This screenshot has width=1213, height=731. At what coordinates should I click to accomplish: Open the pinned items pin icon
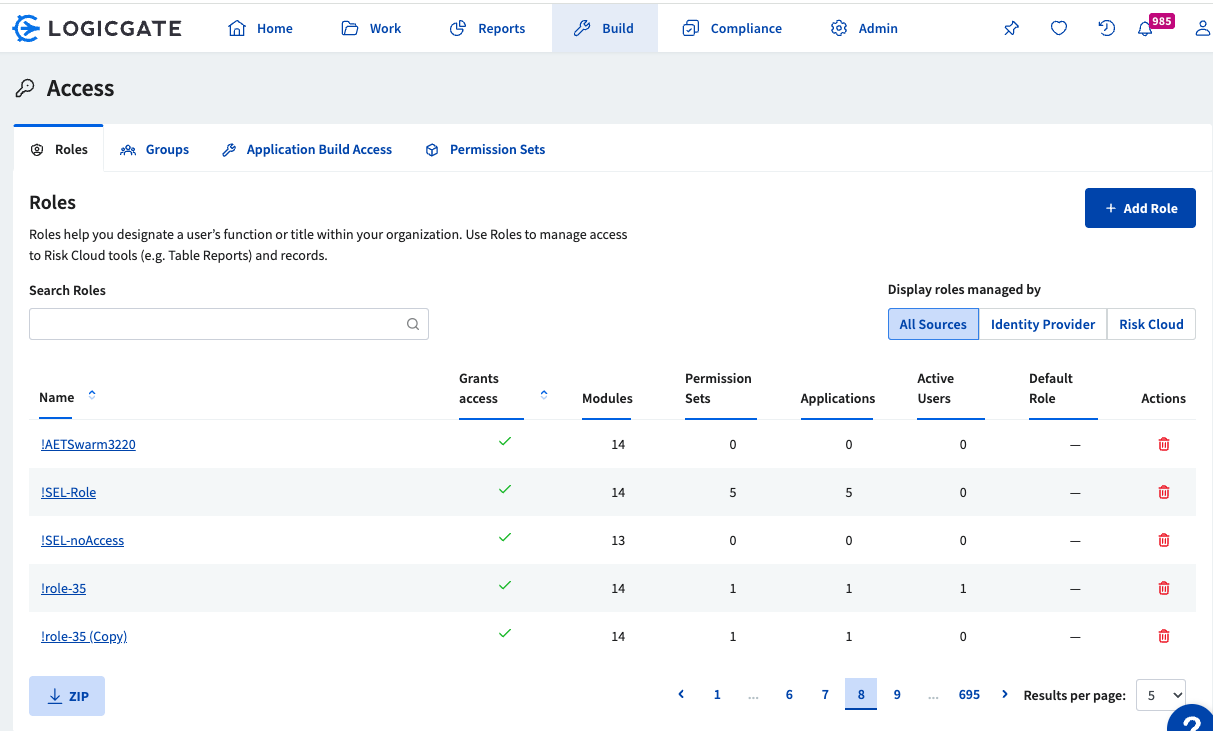click(1011, 28)
